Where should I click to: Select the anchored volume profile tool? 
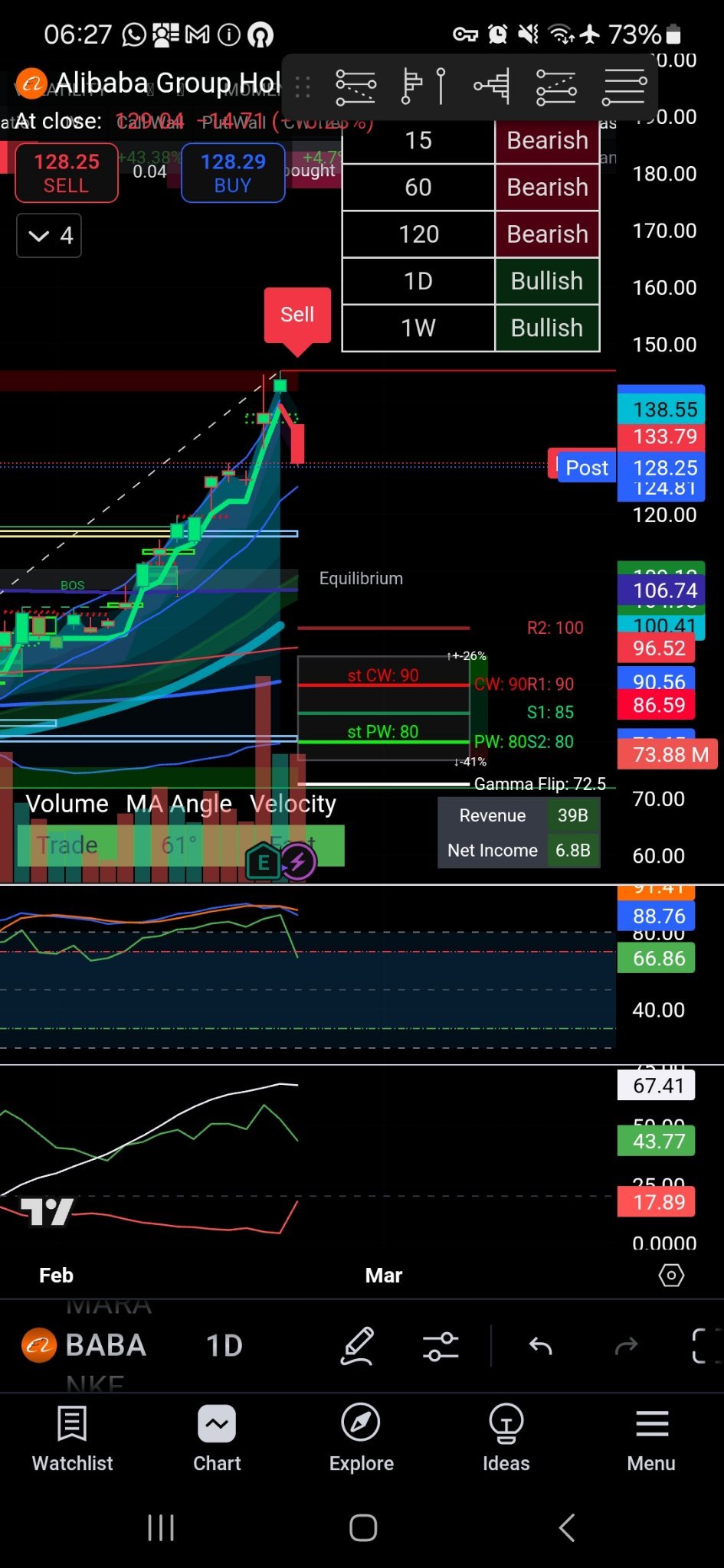click(493, 87)
